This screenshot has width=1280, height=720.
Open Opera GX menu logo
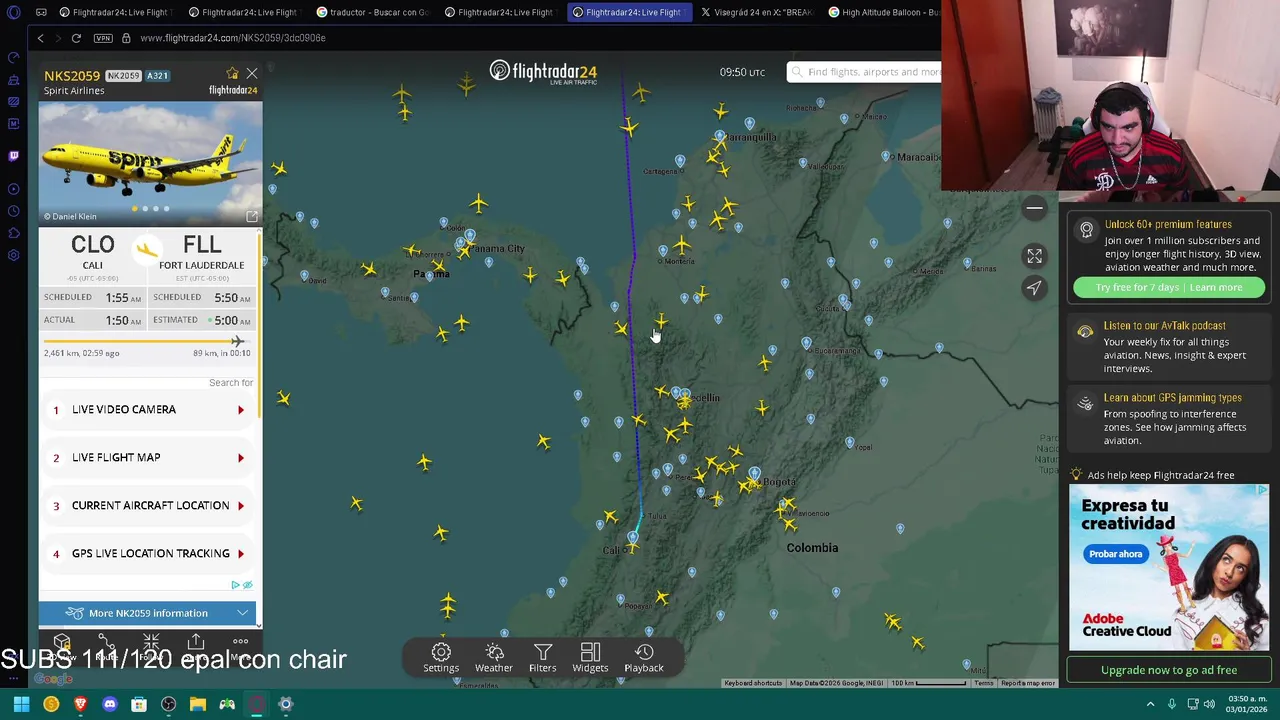13,12
